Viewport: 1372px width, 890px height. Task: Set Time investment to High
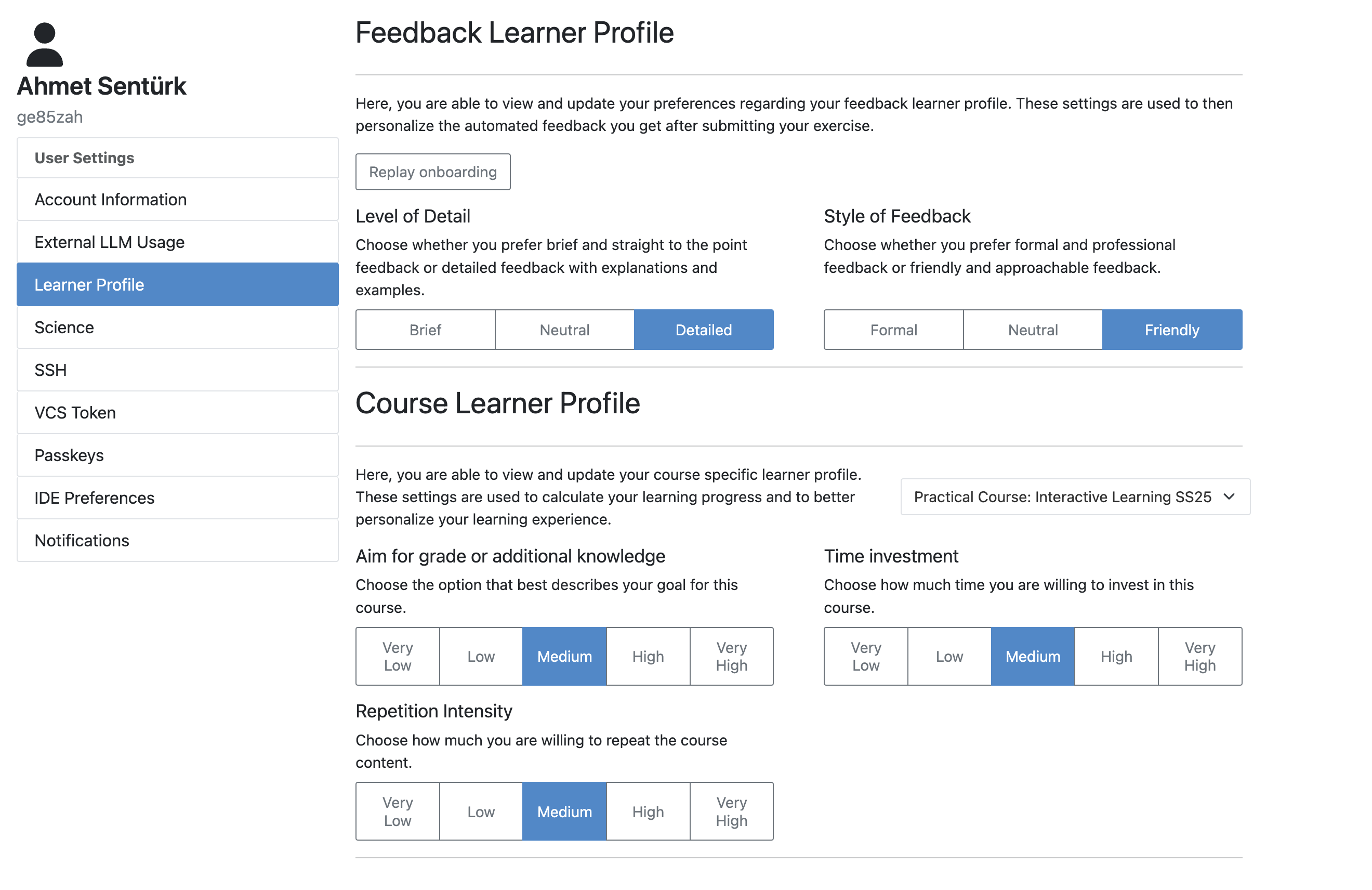click(1116, 657)
